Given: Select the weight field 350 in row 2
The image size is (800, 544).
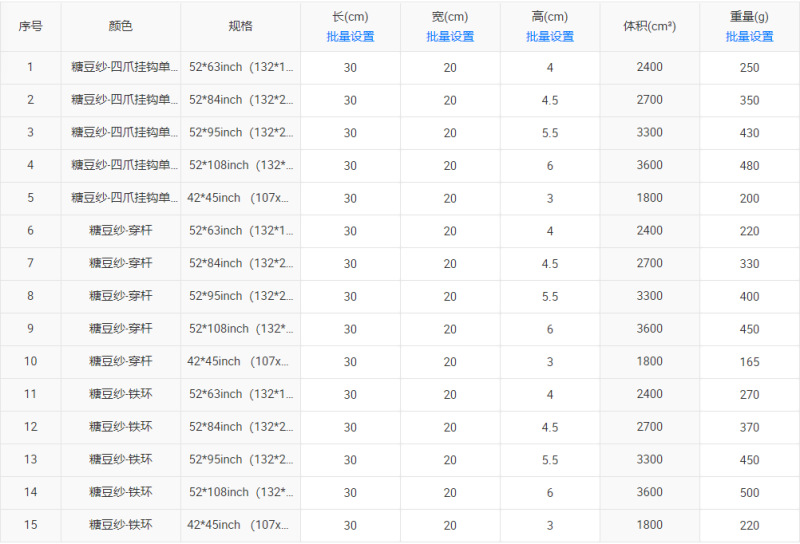Looking at the screenshot, I should tap(749, 100).
